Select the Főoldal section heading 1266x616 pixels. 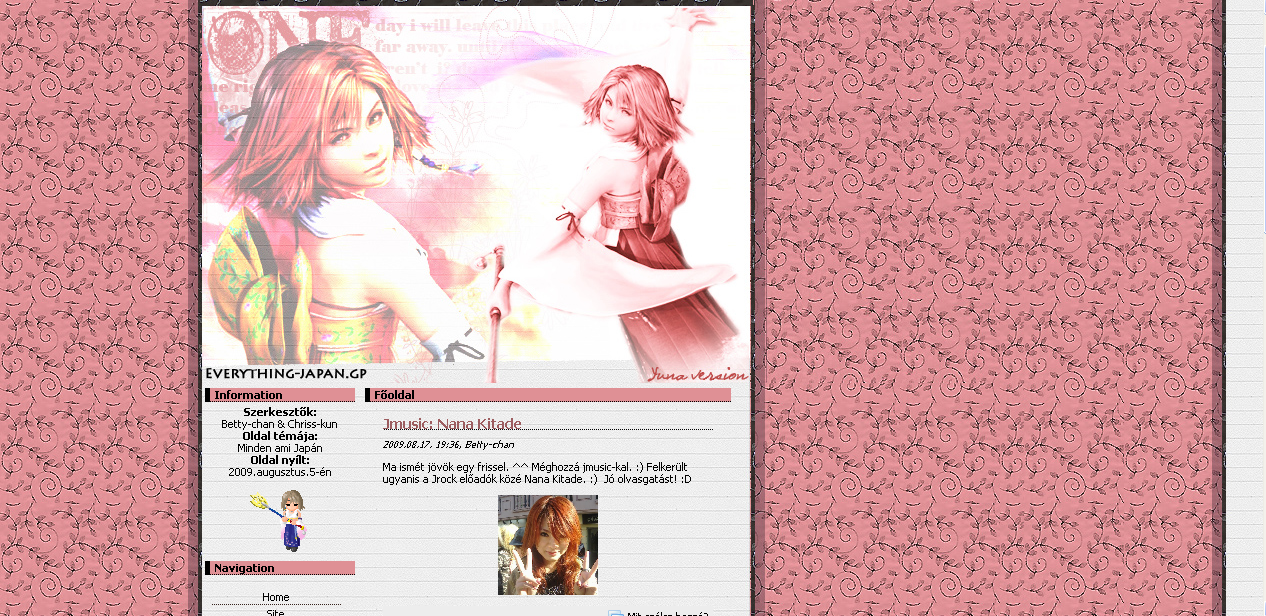point(548,395)
